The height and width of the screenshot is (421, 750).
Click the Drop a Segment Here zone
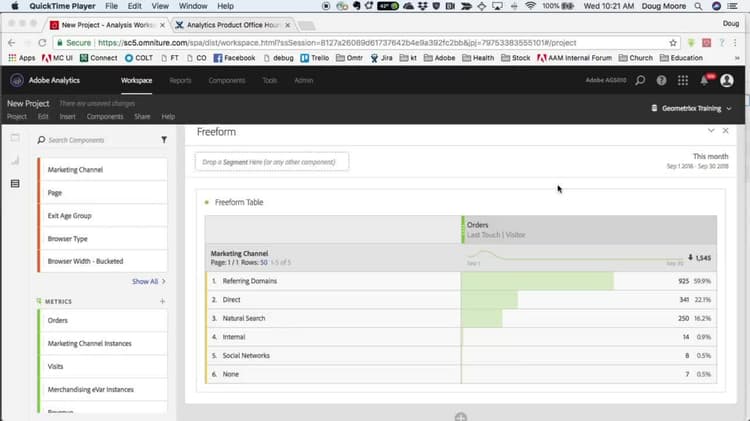tap(272, 162)
